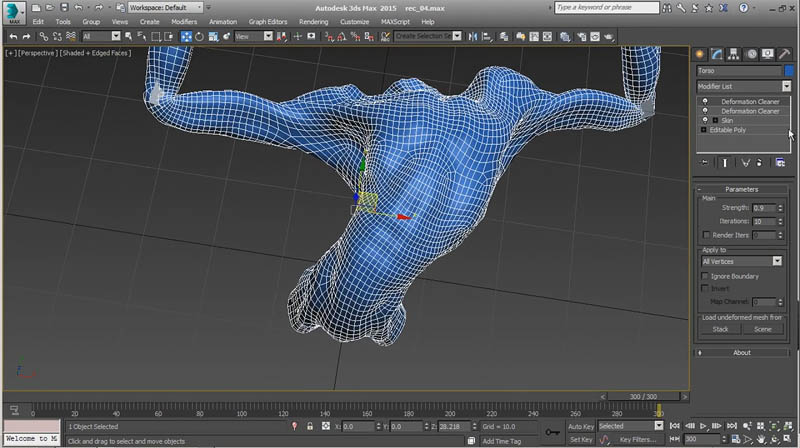Click the Configure Modifier Sets icon
This screenshot has width=800, height=448.
[780, 162]
